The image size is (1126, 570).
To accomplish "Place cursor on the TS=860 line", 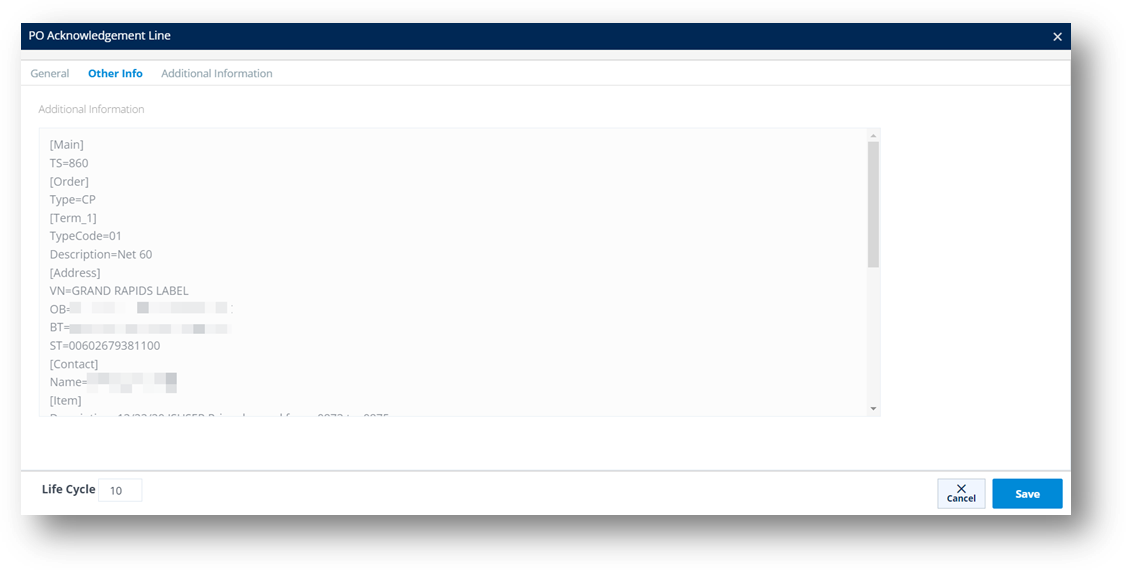I will [69, 163].
